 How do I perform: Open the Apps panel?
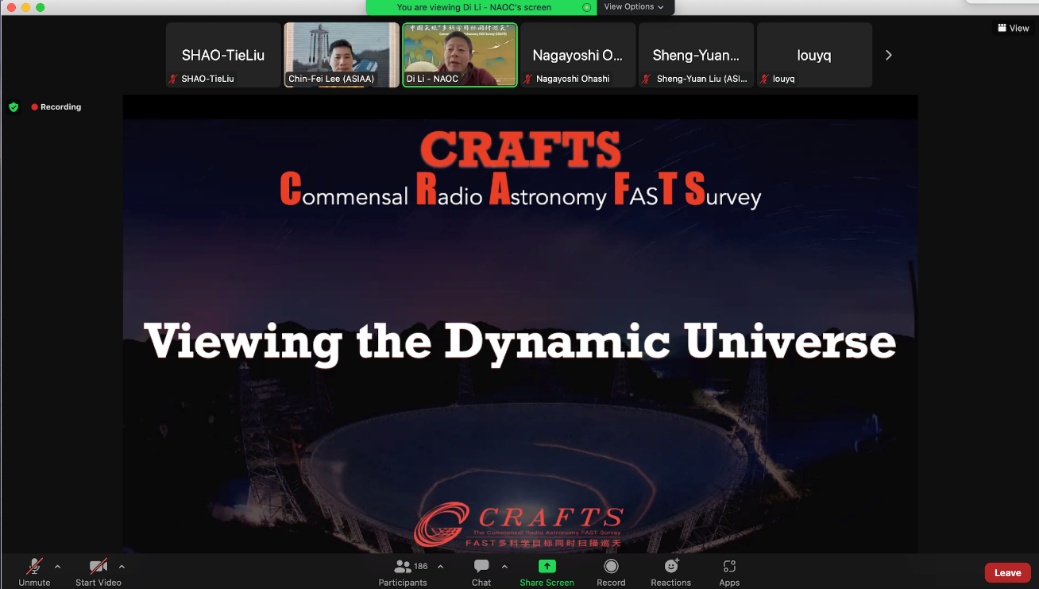tap(729, 571)
